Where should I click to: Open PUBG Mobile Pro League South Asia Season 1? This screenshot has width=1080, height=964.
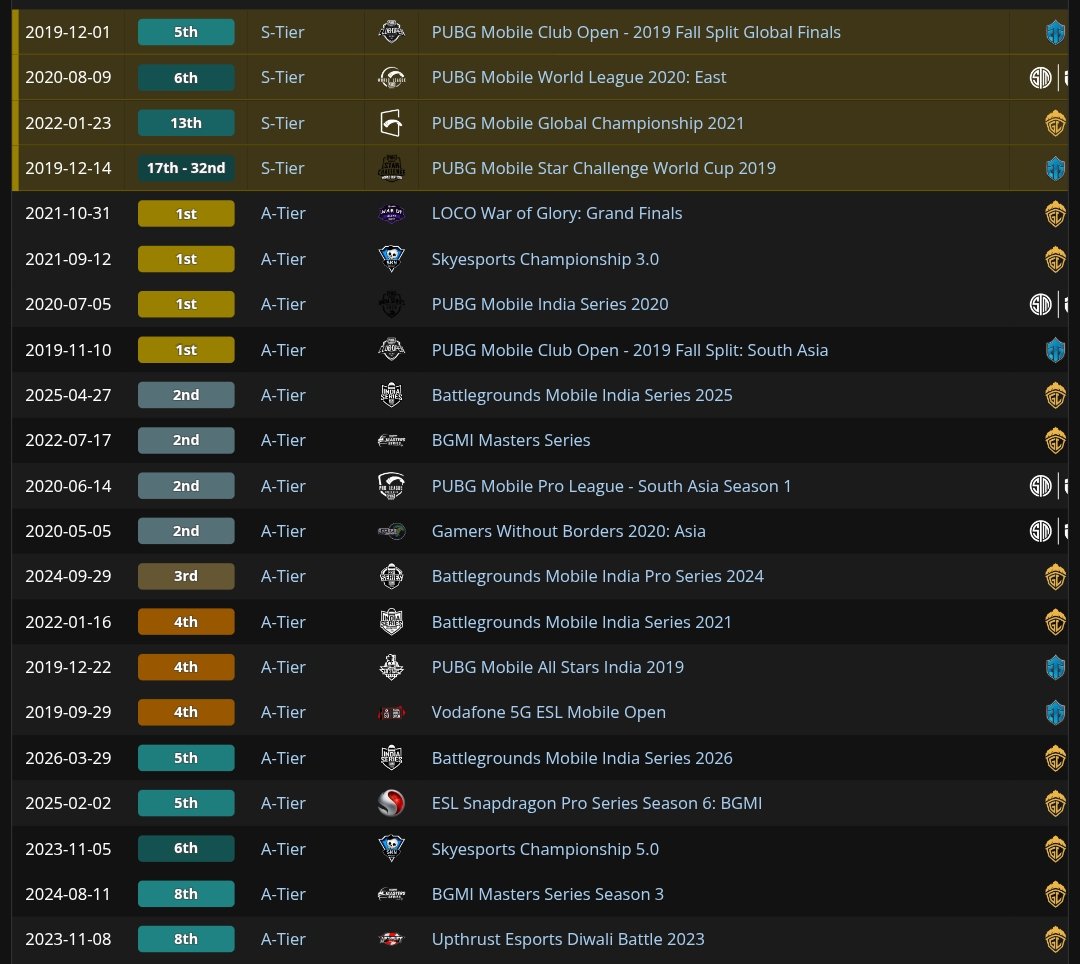point(611,486)
